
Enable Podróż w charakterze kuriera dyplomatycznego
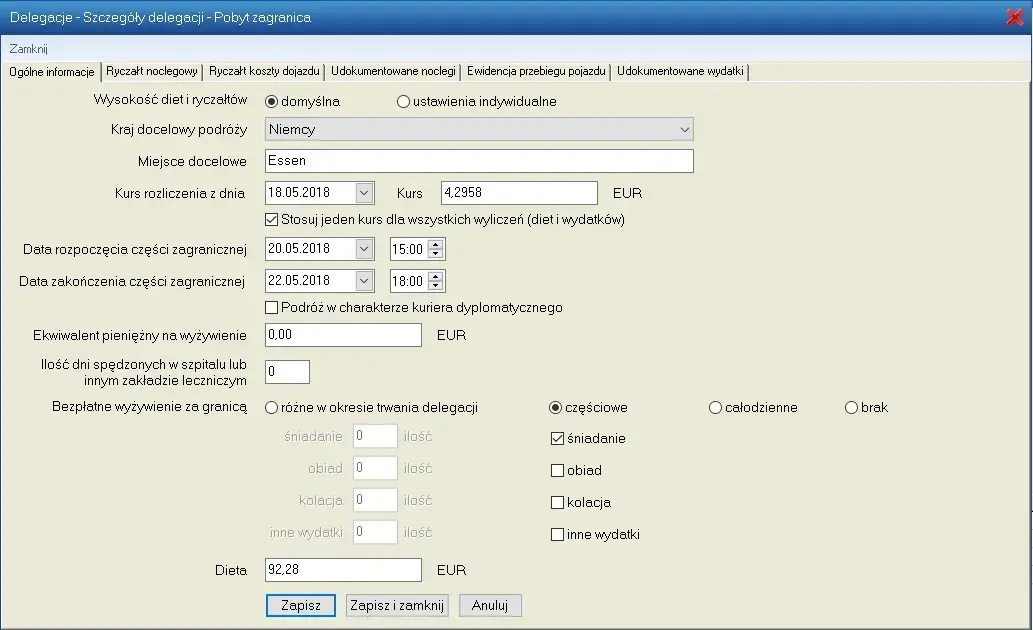point(272,307)
